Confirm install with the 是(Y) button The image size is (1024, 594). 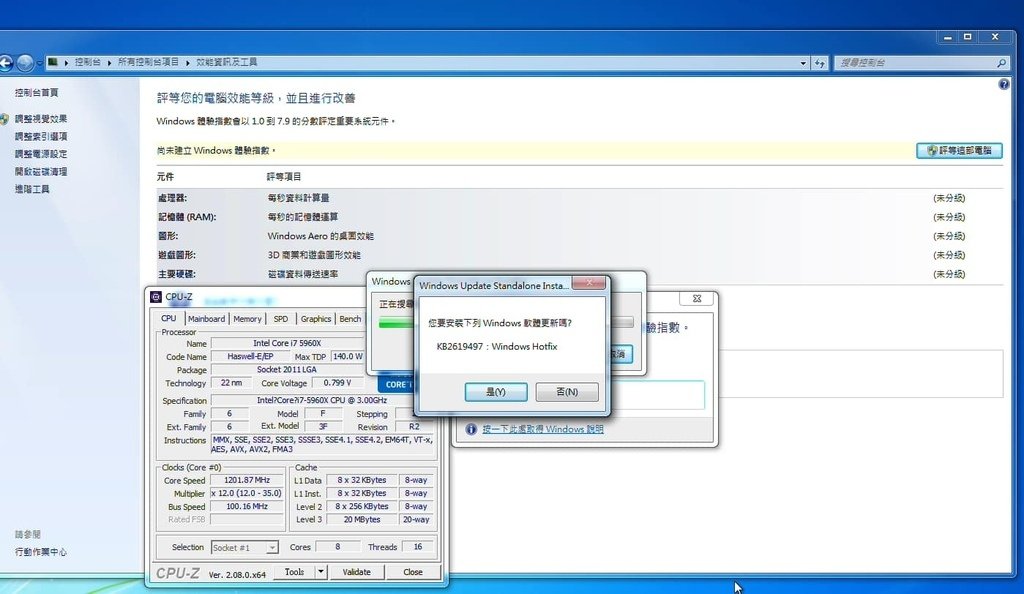496,392
